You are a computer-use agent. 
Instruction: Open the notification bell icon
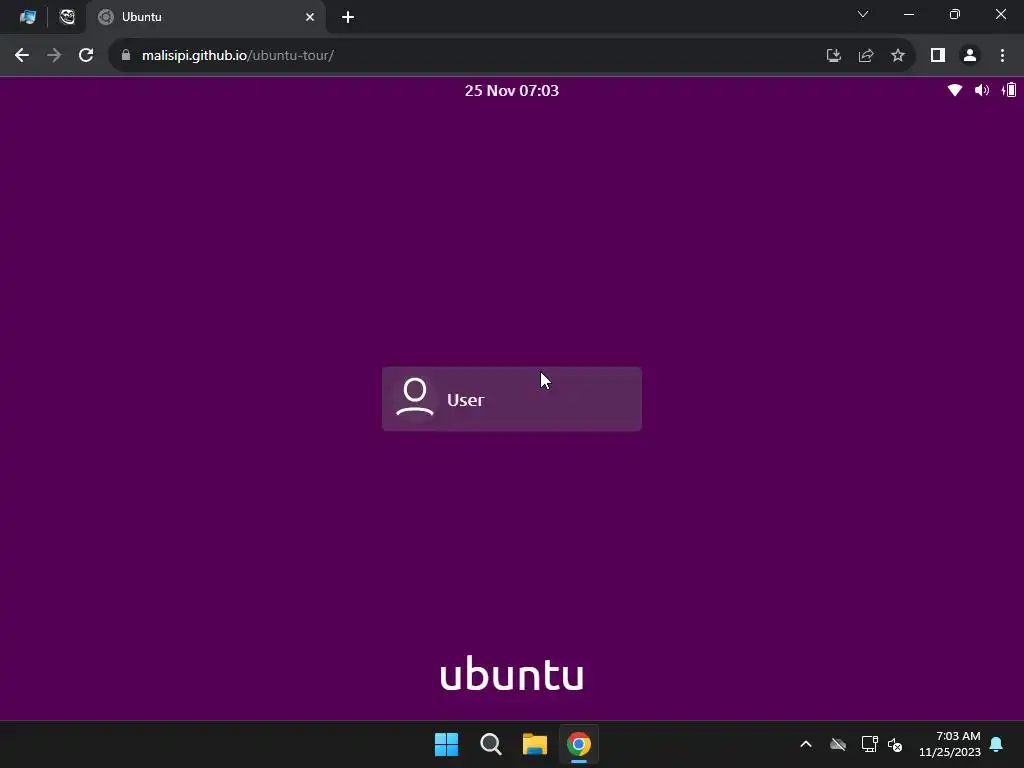point(996,744)
